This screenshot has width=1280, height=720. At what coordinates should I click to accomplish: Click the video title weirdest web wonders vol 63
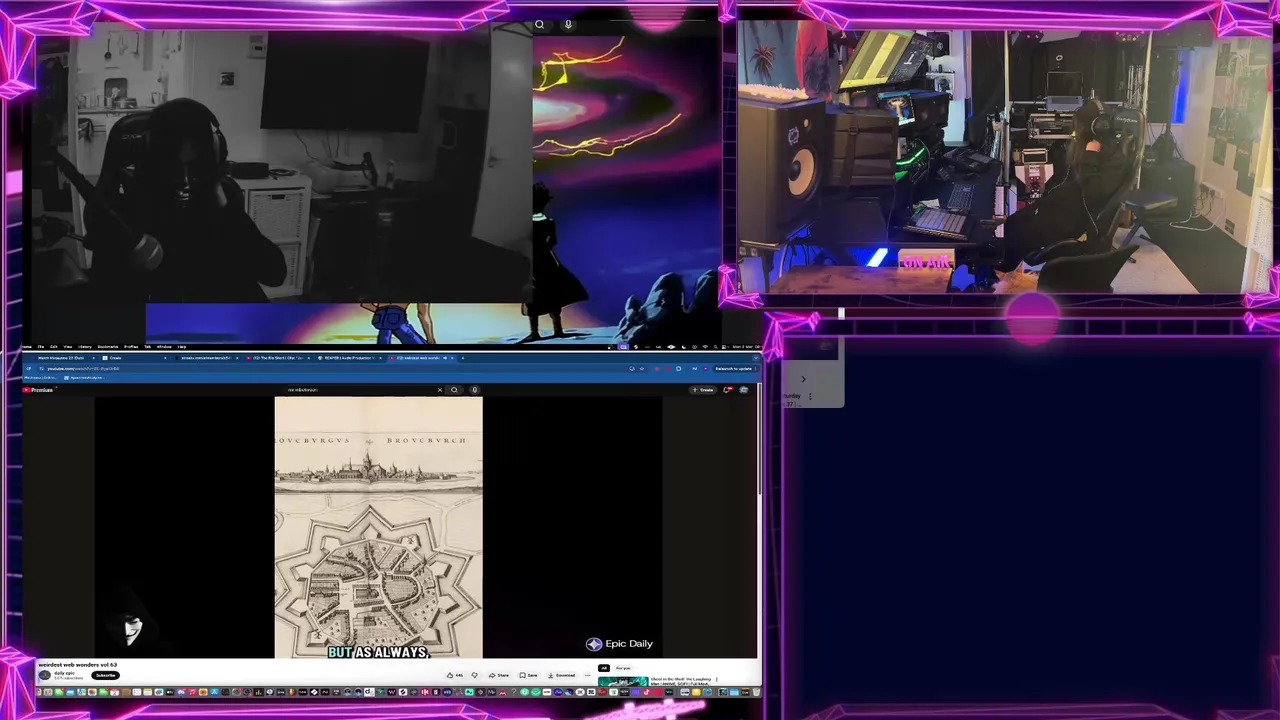pyautogui.click(x=78, y=665)
